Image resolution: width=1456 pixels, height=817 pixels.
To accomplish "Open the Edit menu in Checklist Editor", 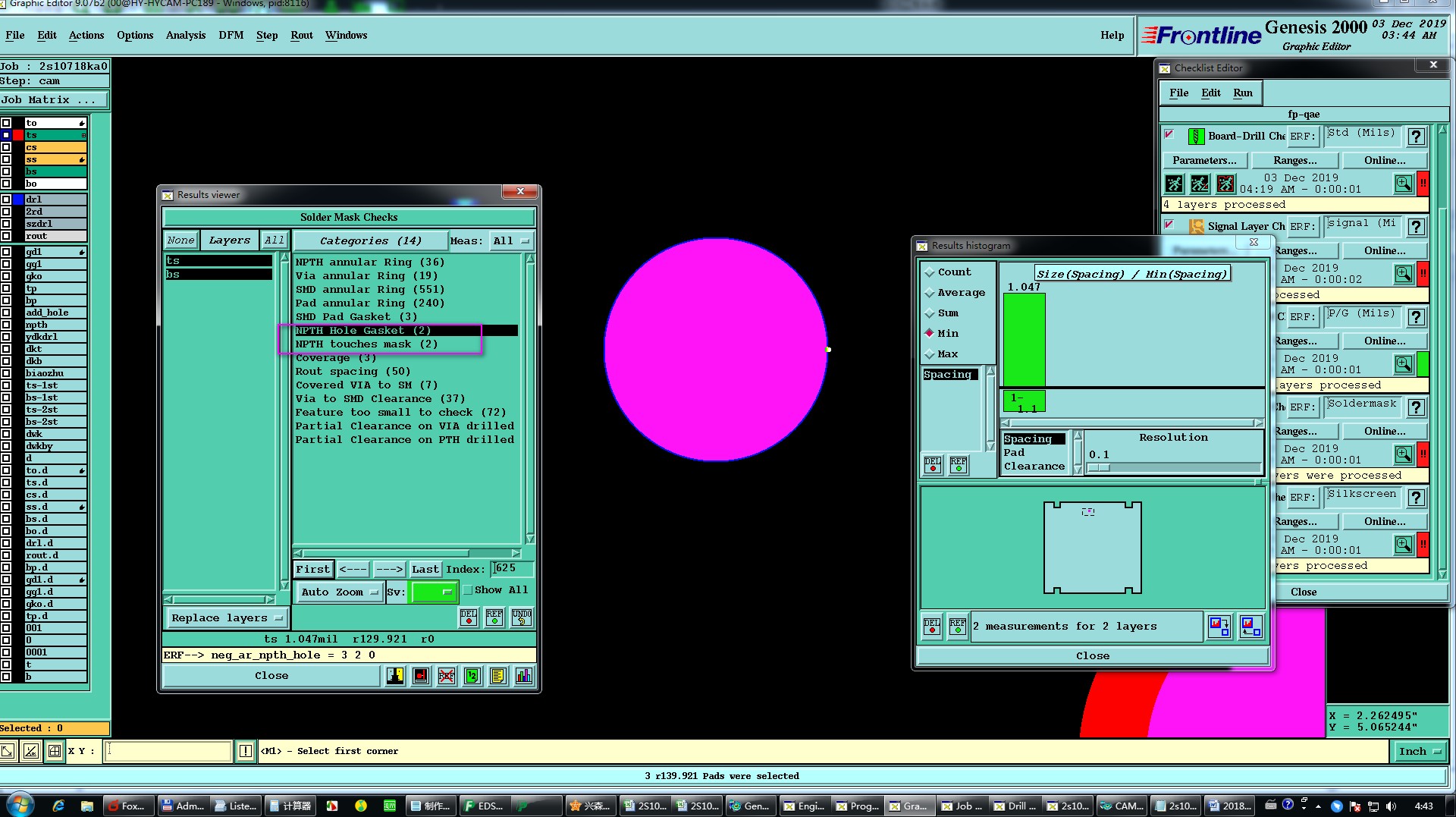I will click(1211, 93).
